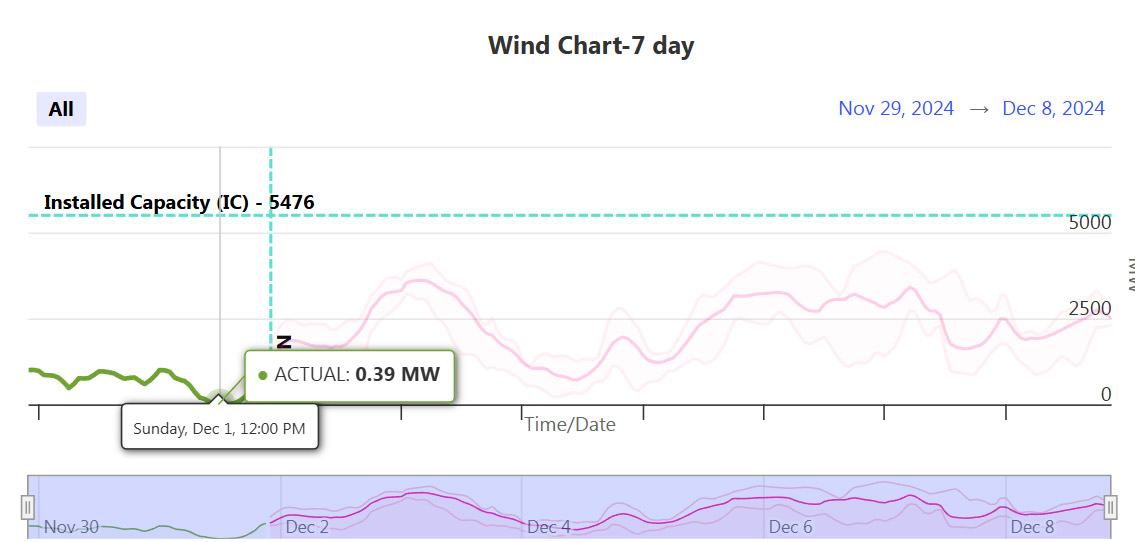Grab the right navigator range handle
This screenshot has height=542, width=1135.
tap(1111, 507)
